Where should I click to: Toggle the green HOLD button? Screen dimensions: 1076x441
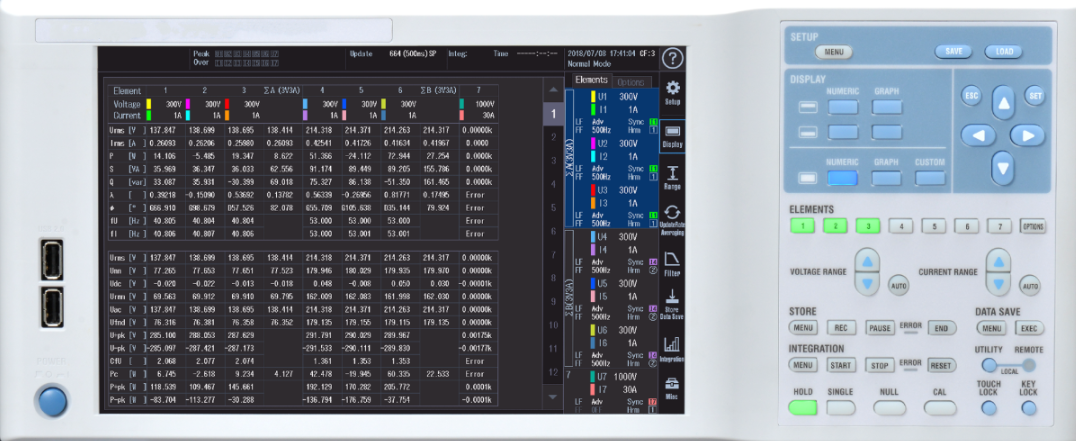[x=803, y=407]
